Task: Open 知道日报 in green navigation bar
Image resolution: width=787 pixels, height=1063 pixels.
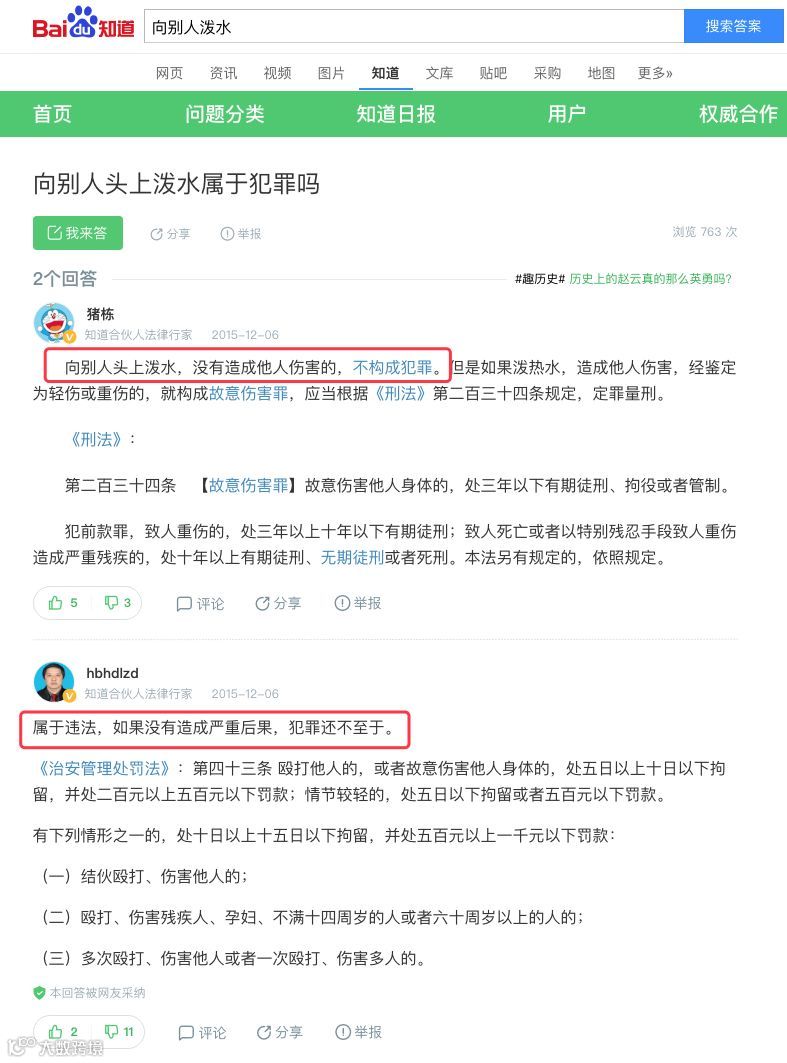Action: click(x=396, y=114)
